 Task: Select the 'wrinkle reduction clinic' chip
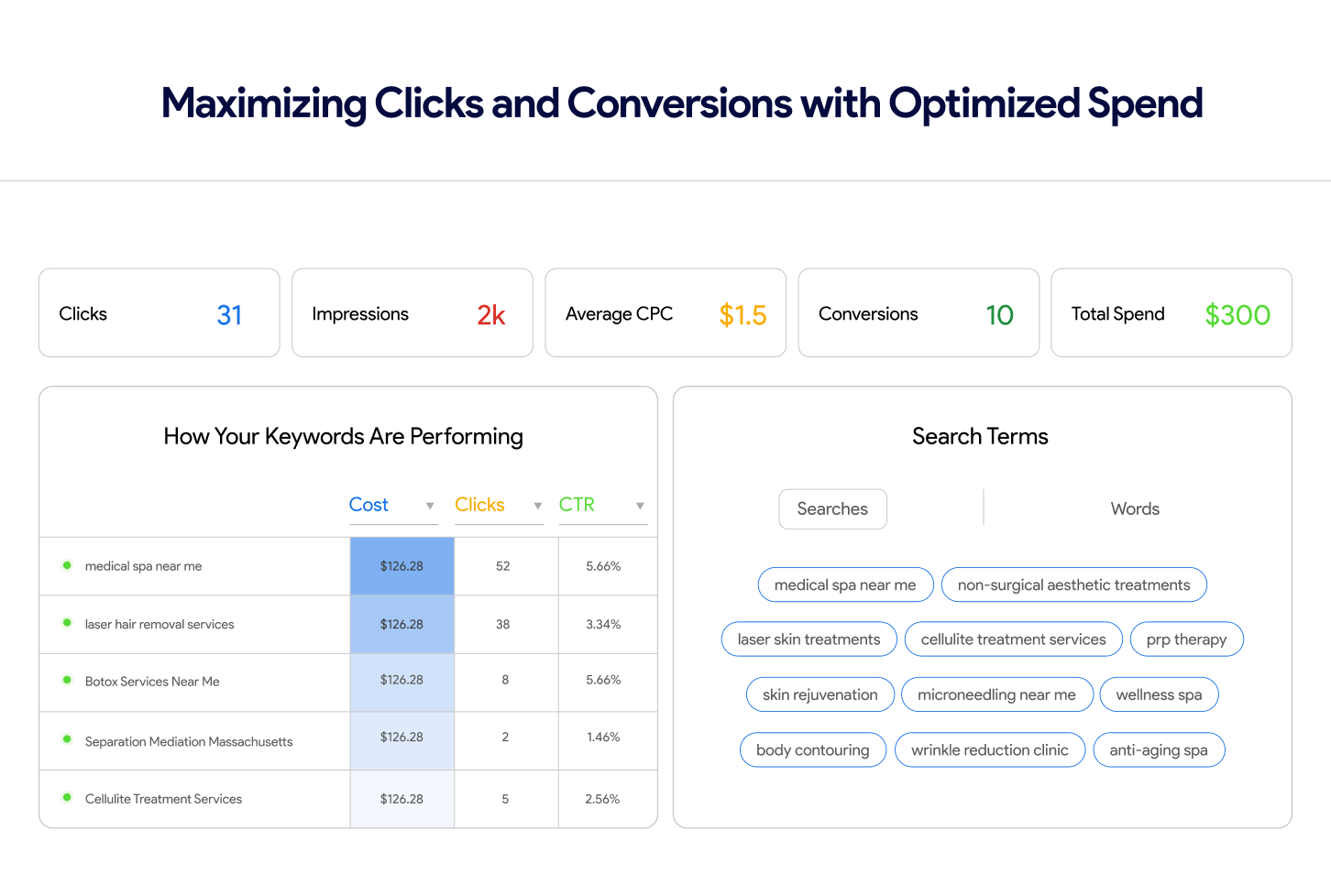point(989,749)
